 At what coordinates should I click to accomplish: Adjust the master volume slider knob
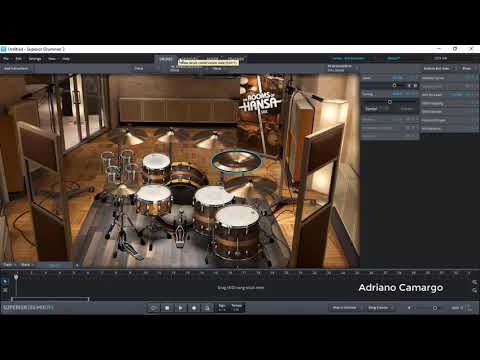[435, 308]
